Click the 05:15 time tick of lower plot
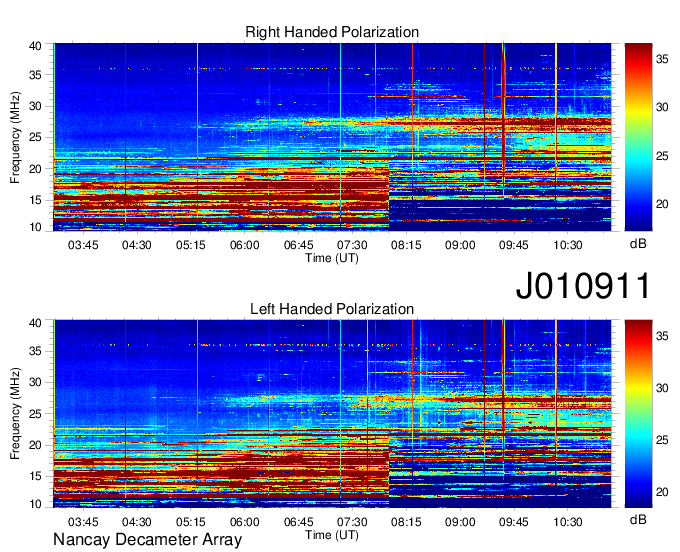This screenshot has height=552, width=680. click(x=190, y=522)
